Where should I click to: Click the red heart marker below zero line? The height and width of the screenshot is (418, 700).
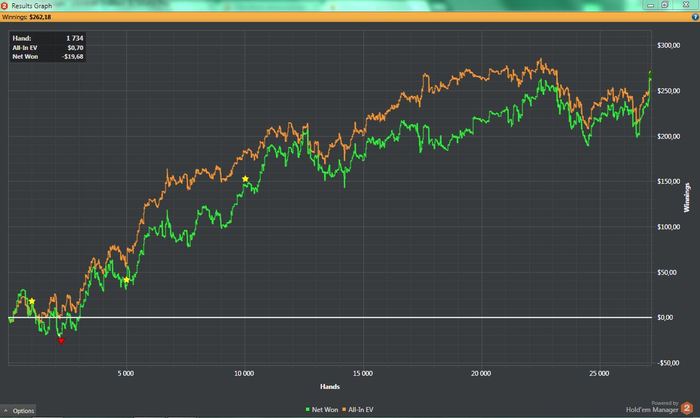point(61,341)
